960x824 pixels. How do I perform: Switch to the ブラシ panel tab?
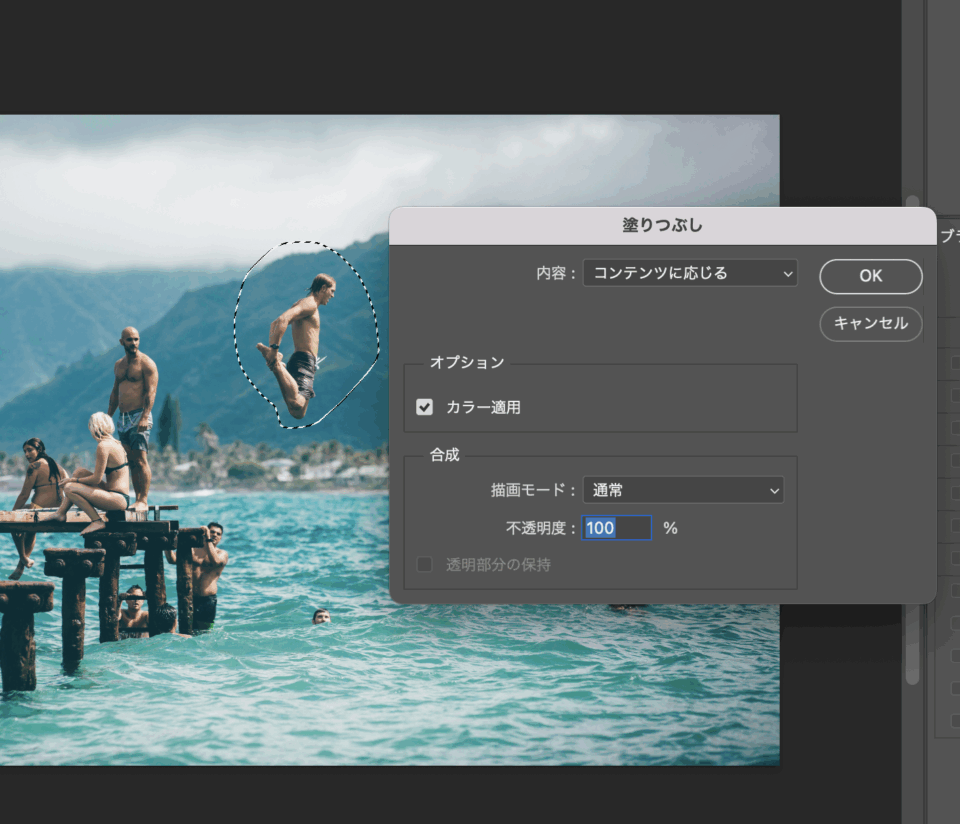[949, 235]
